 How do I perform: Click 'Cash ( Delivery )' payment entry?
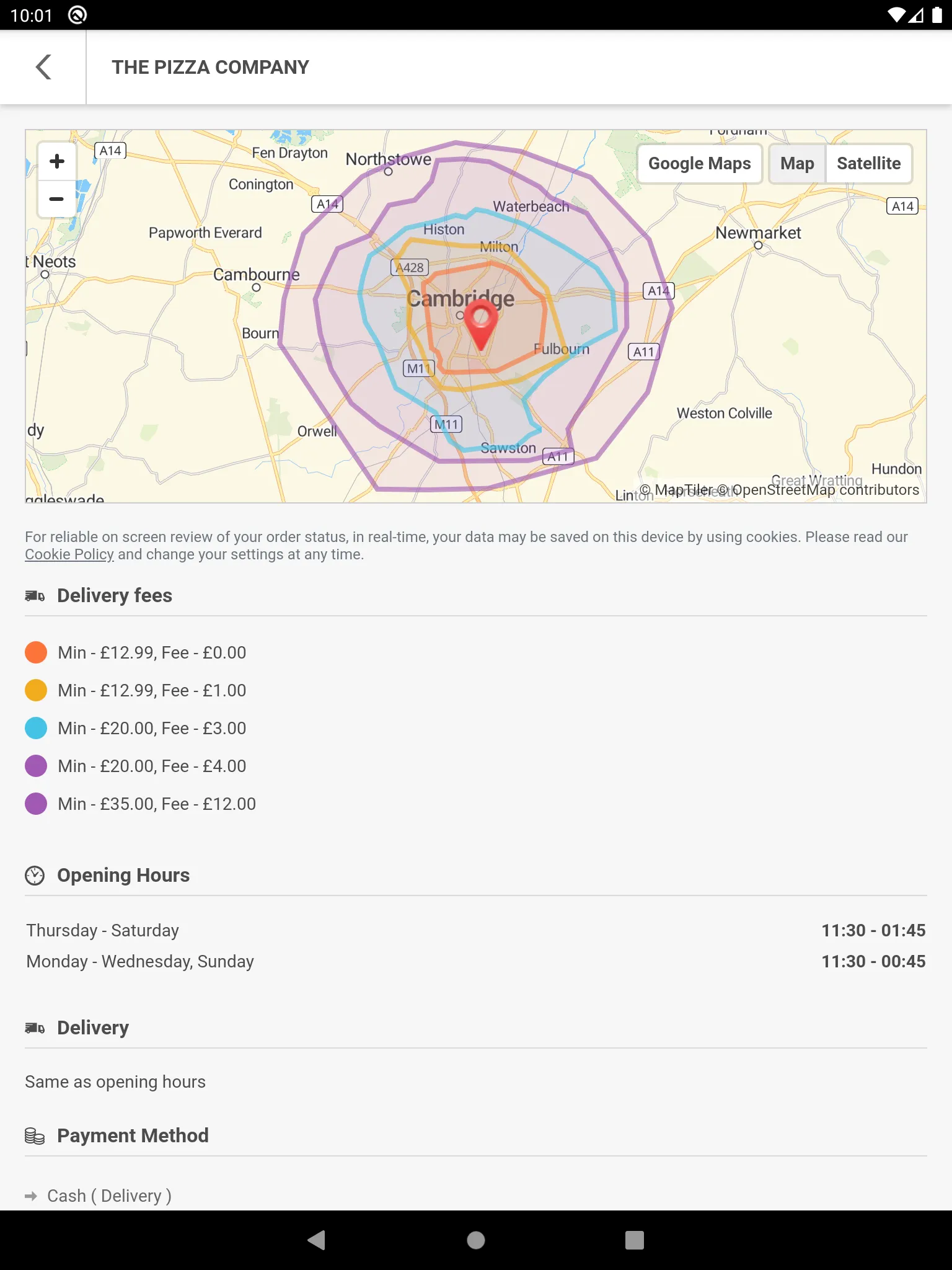tap(110, 1196)
